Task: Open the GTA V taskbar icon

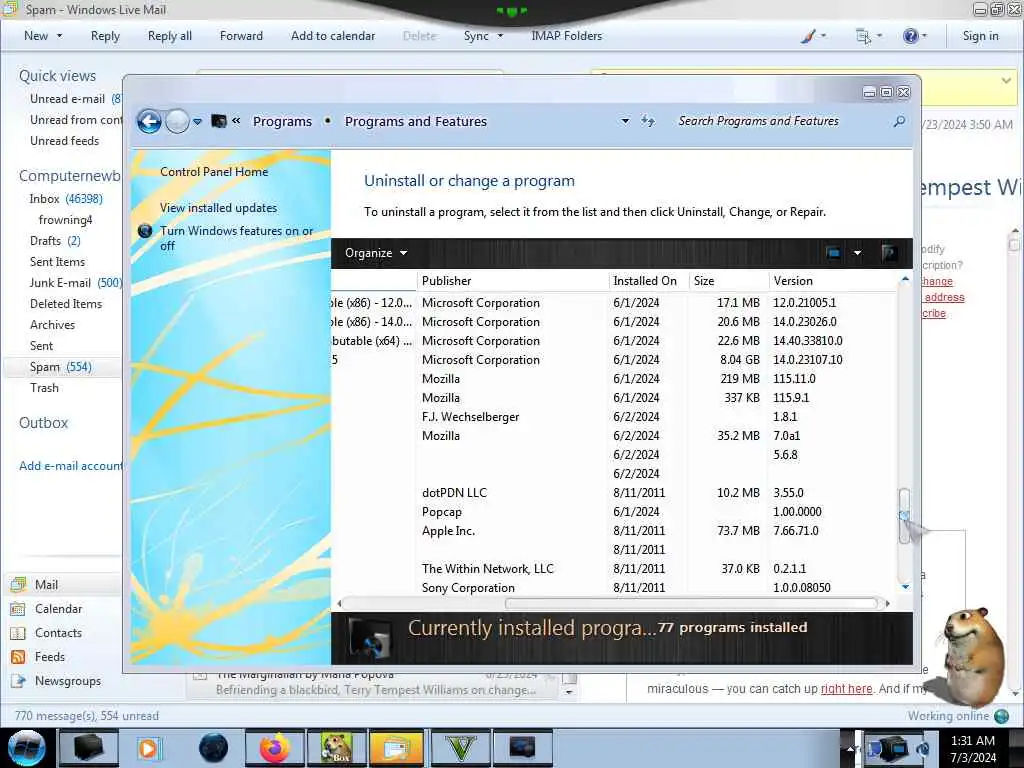Action: click(460, 748)
